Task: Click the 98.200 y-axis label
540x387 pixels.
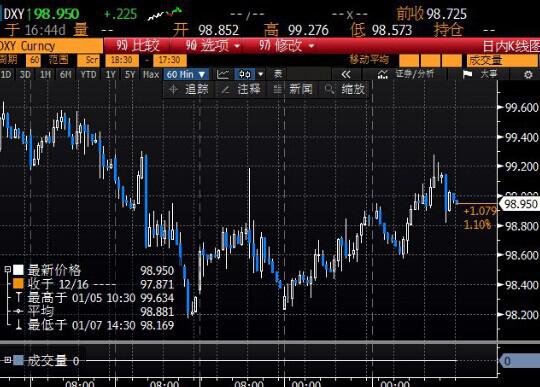Action: pyautogui.click(x=522, y=315)
